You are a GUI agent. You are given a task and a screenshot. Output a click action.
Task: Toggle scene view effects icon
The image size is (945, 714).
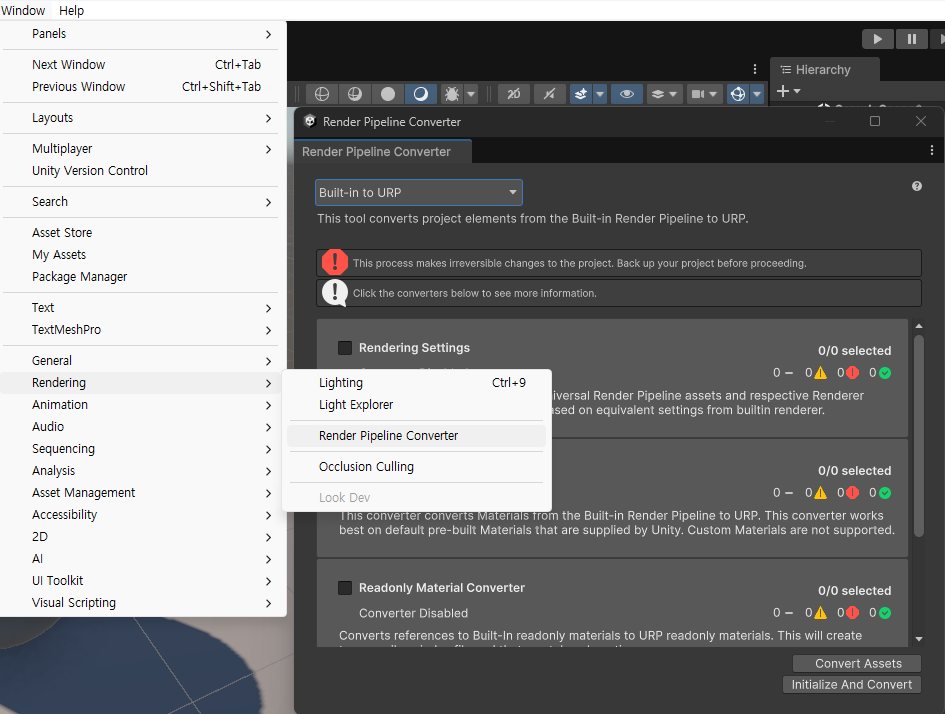[x=581, y=94]
